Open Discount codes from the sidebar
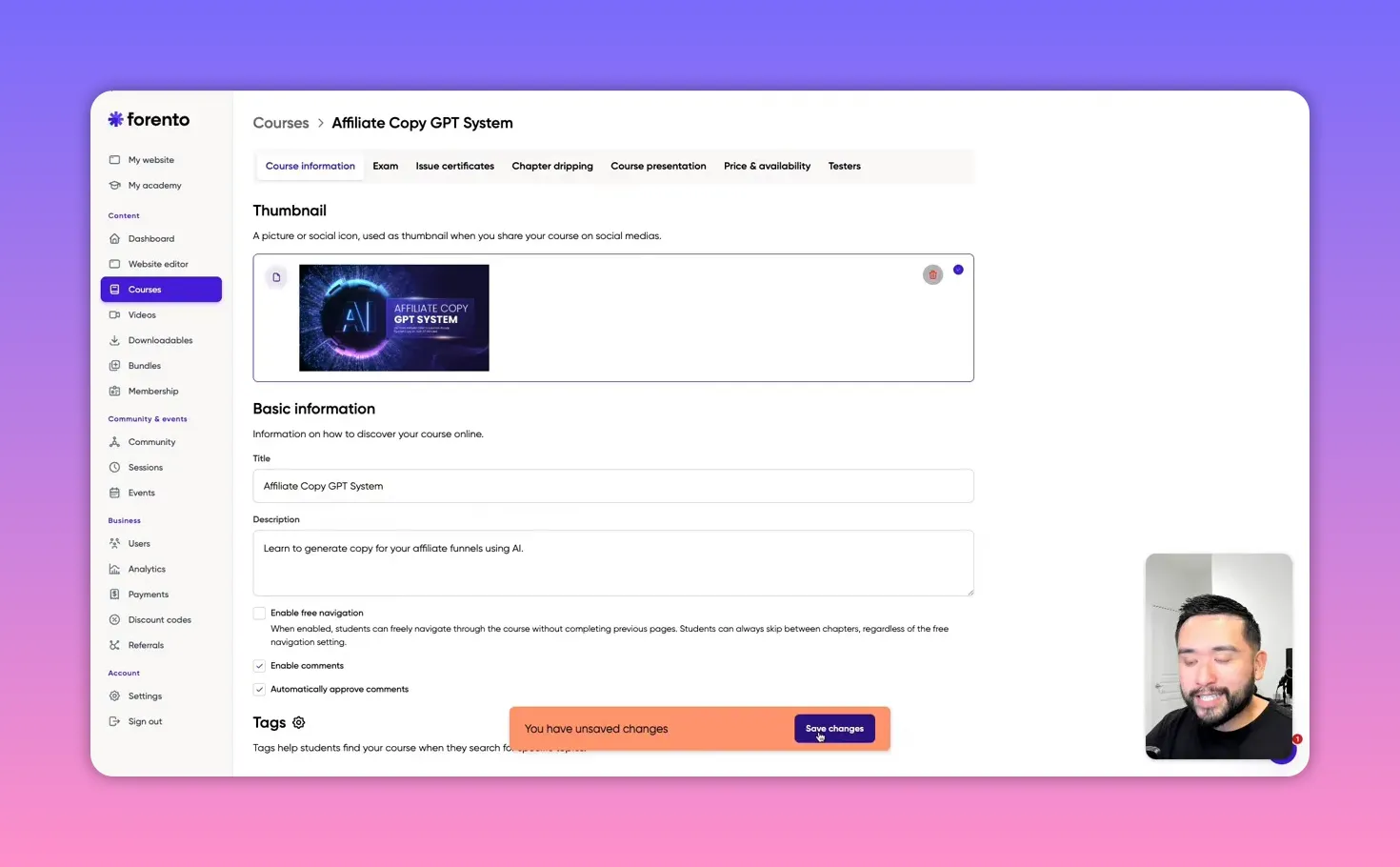 click(159, 619)
